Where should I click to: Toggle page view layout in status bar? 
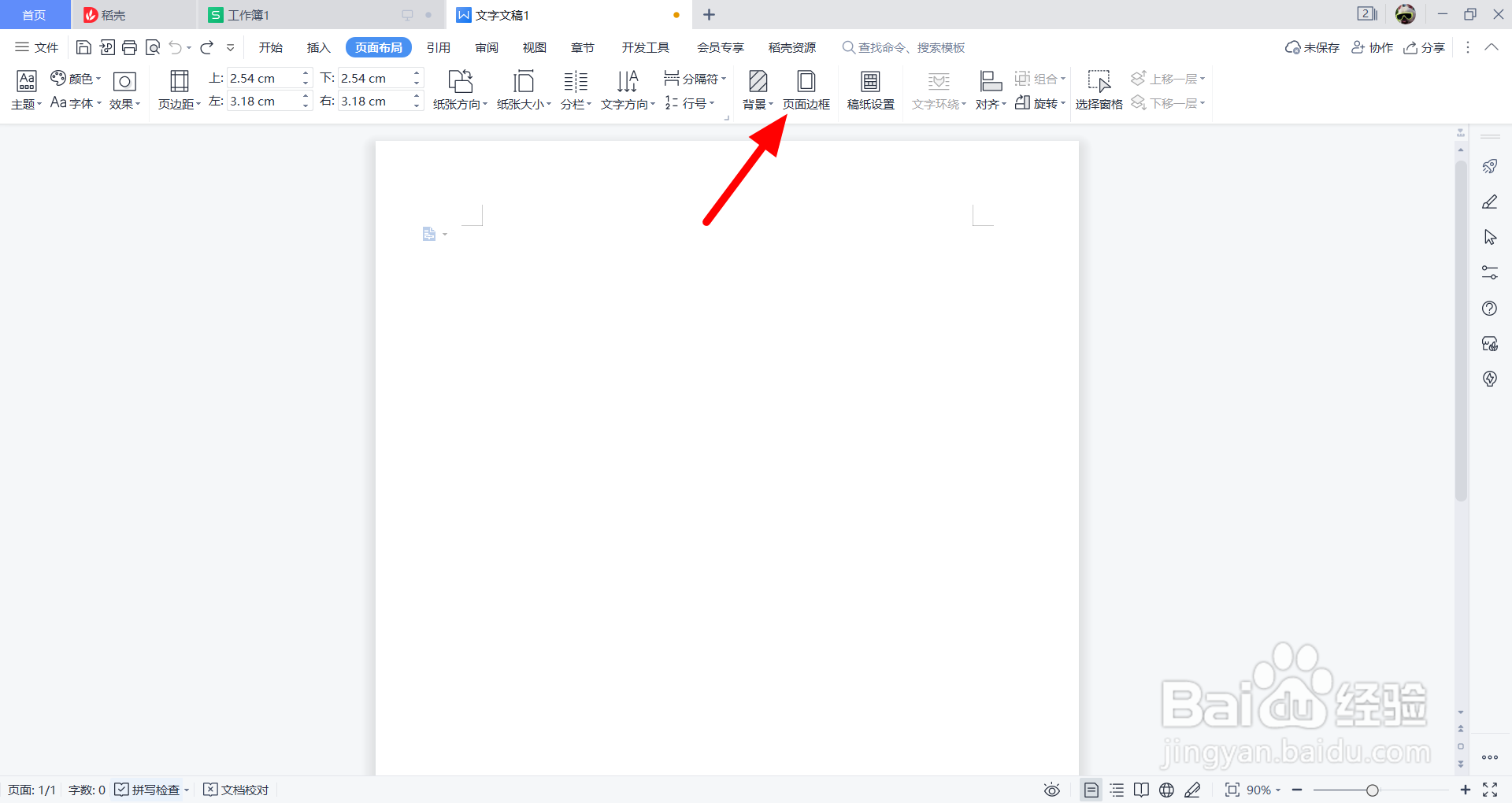pyautogui.click(x=1091, y=790)
